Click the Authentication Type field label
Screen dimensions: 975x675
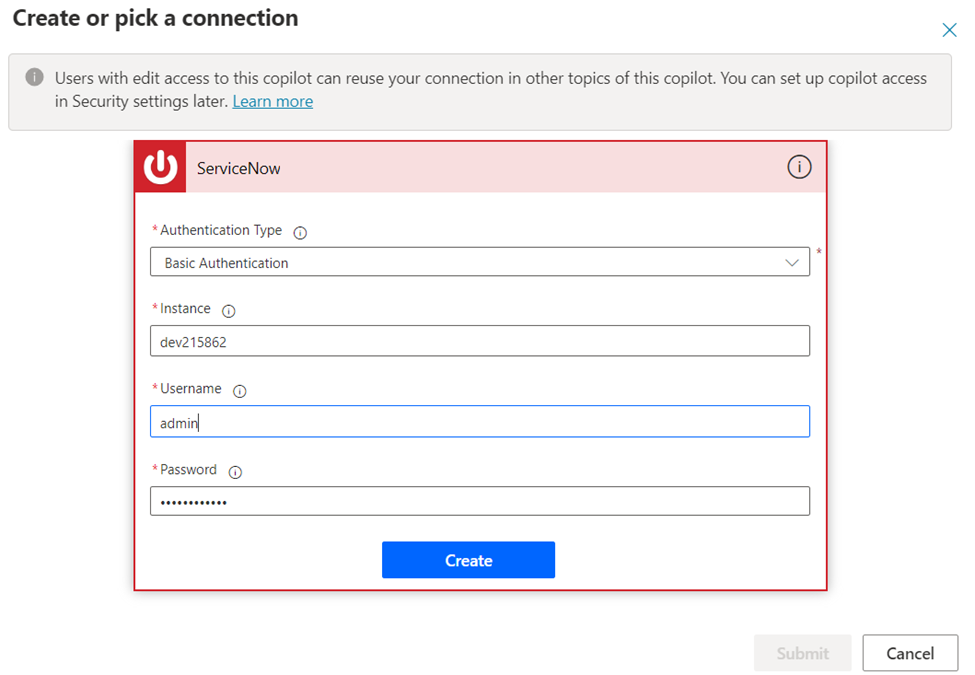click(220, 231)
